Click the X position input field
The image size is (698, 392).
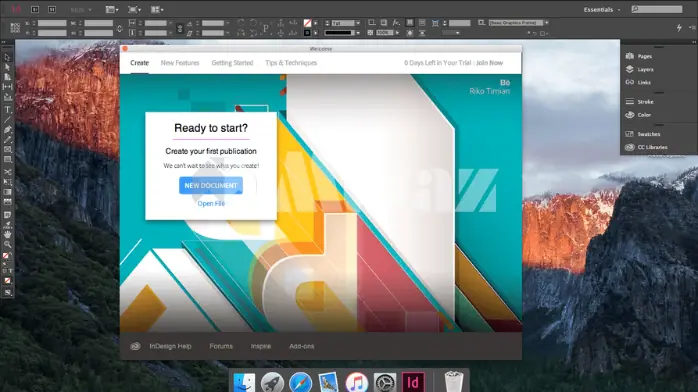[x=52, y=23]
